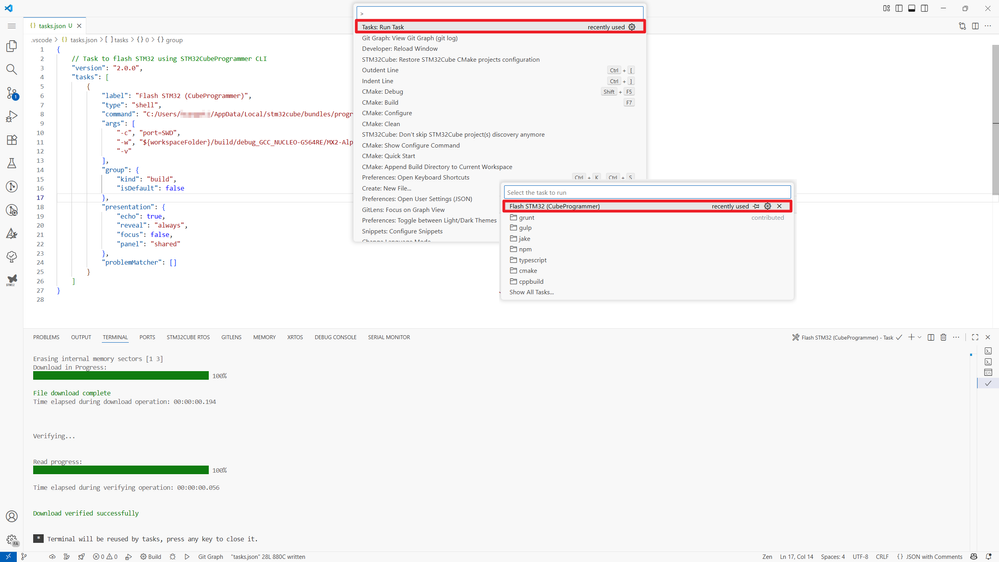Image resolution: width=999 pixels, height=562 pixels.
Task: Open the Search view in activity bar
Action: (x=11, y=69)
